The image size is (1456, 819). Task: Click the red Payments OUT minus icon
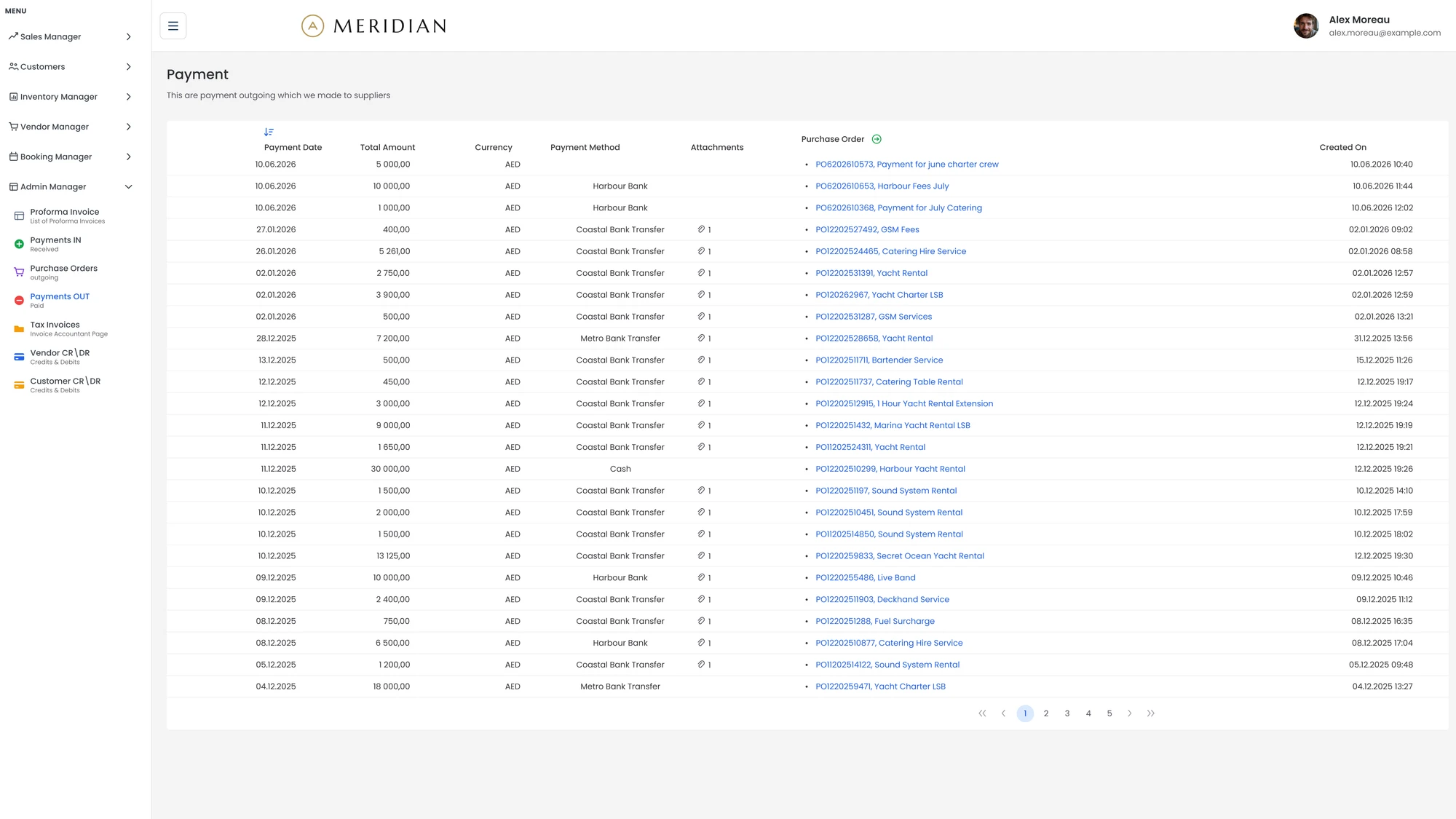(20, 301)
